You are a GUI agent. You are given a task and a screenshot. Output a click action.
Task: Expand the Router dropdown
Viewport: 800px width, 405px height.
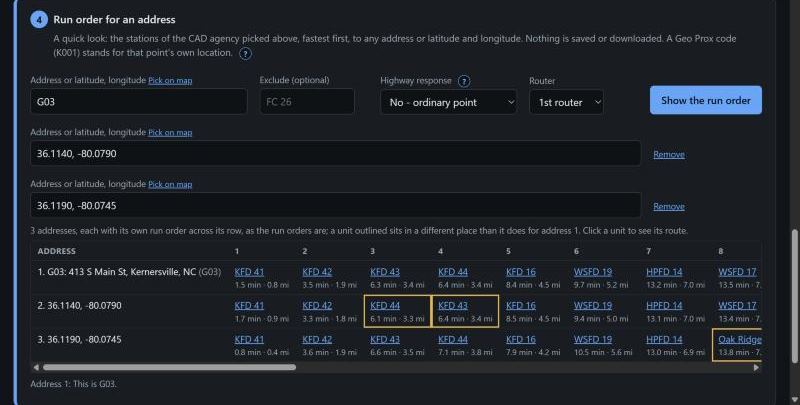pyautogui.click(x=566, y=102)
